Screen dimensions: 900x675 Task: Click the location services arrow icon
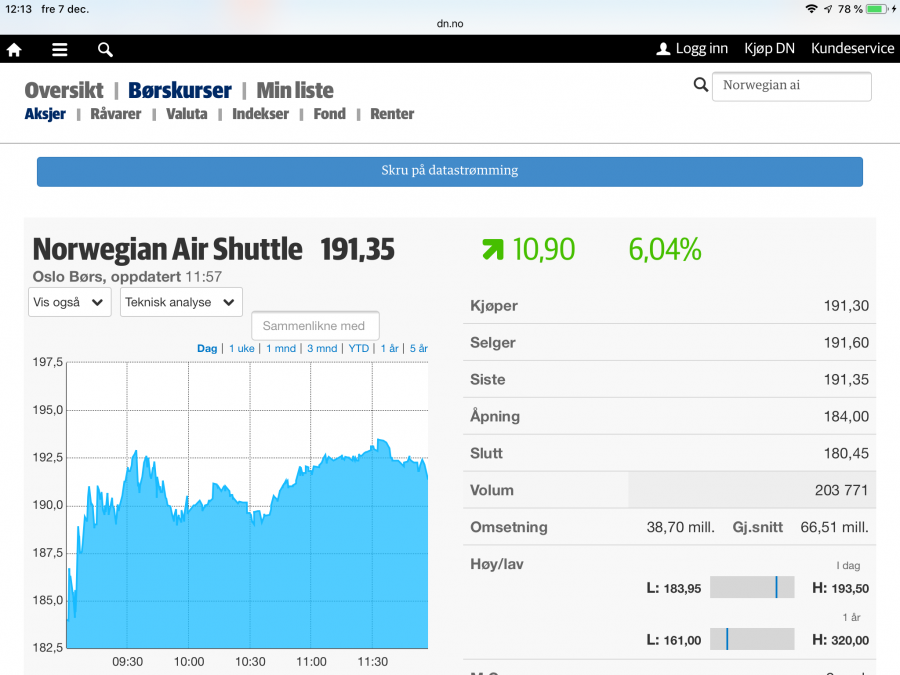[x=828, y=9]
